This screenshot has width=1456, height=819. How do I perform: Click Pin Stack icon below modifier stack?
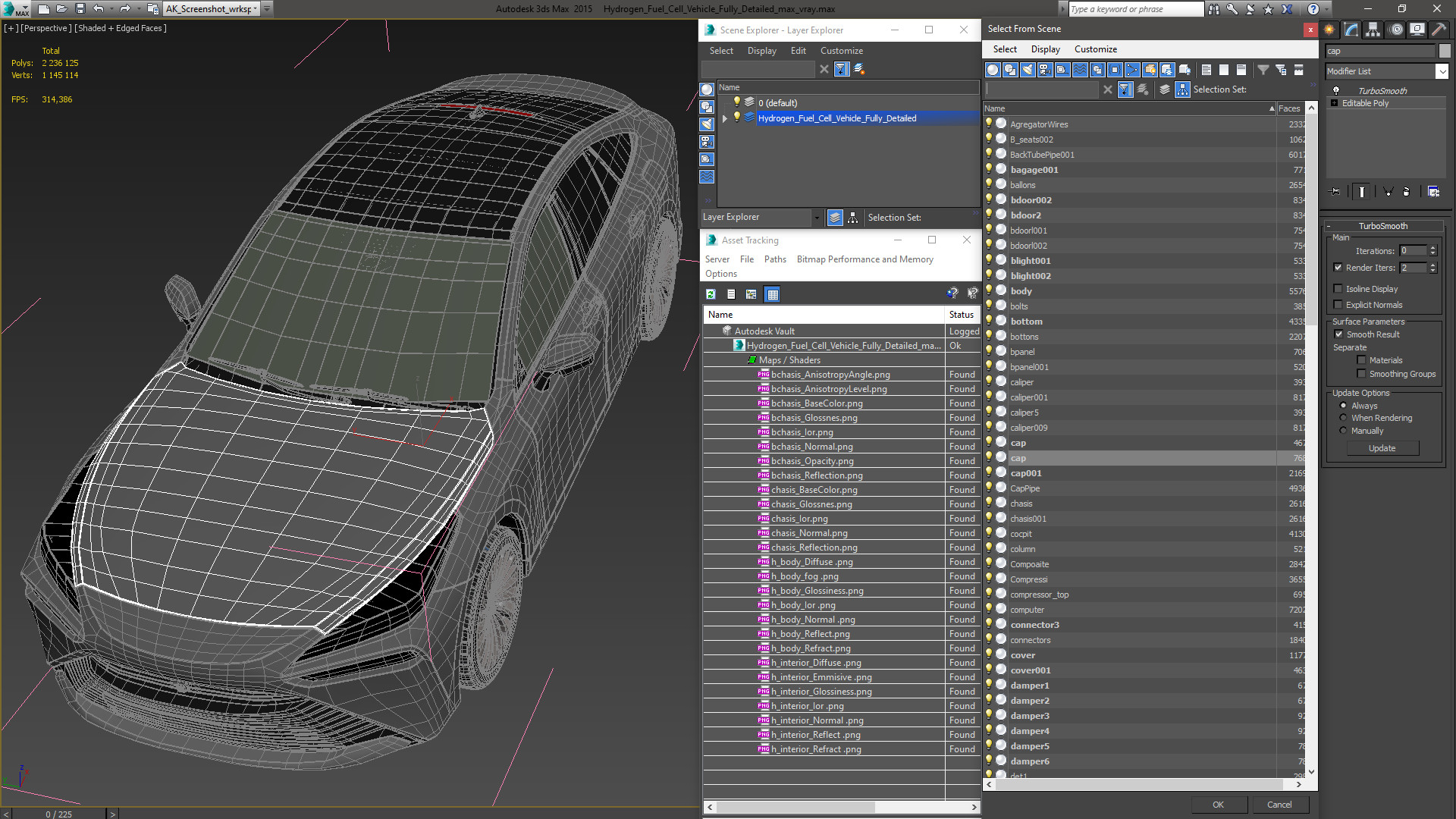coord(1335,192)
